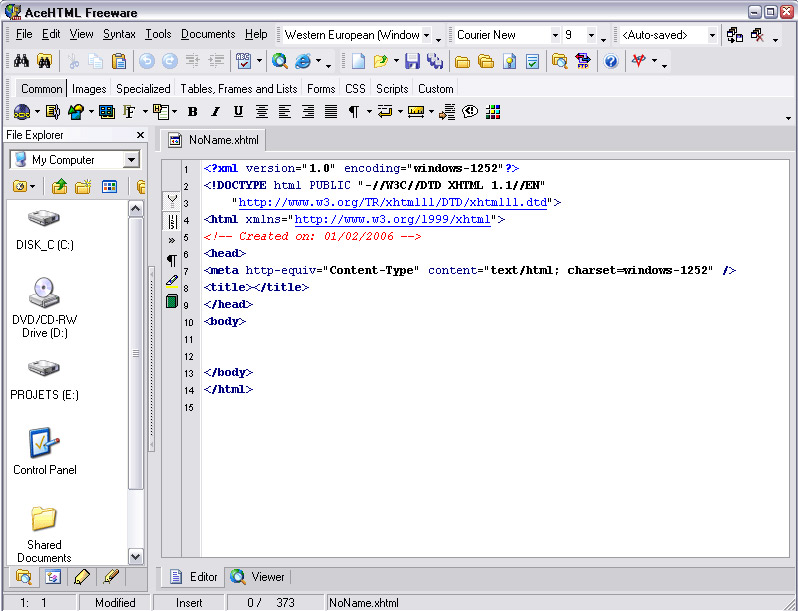Toggle paragraph marks in editor gutter
This screenshot has height=611, width=798.
[172, 260]
